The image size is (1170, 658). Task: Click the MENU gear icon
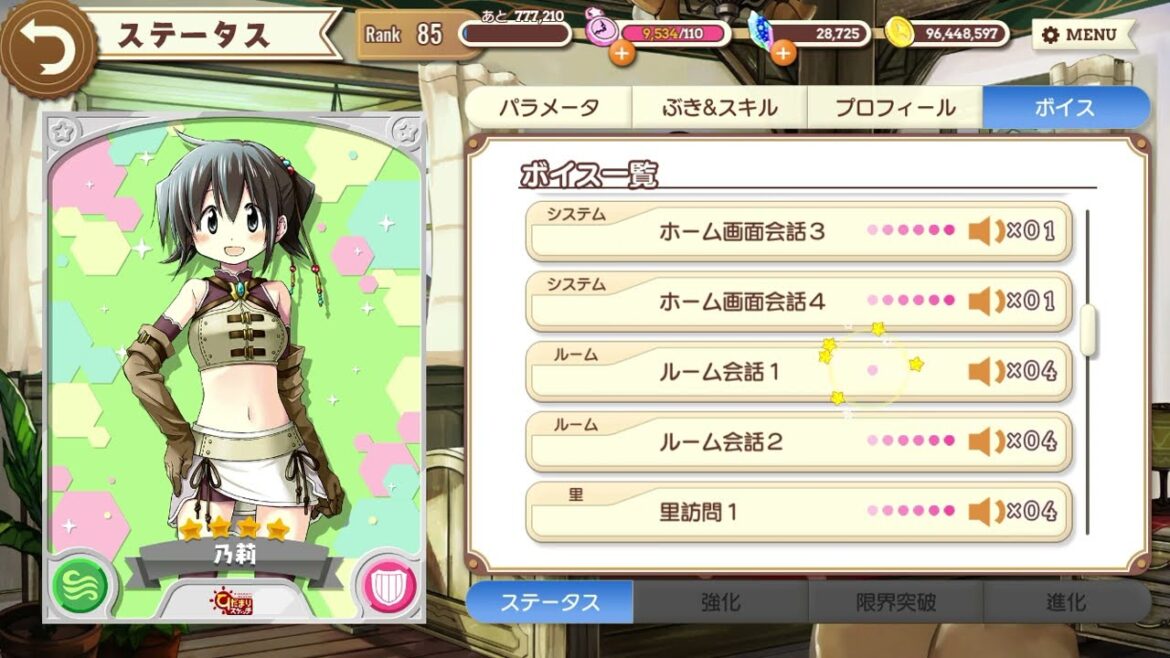(1051, 35)
